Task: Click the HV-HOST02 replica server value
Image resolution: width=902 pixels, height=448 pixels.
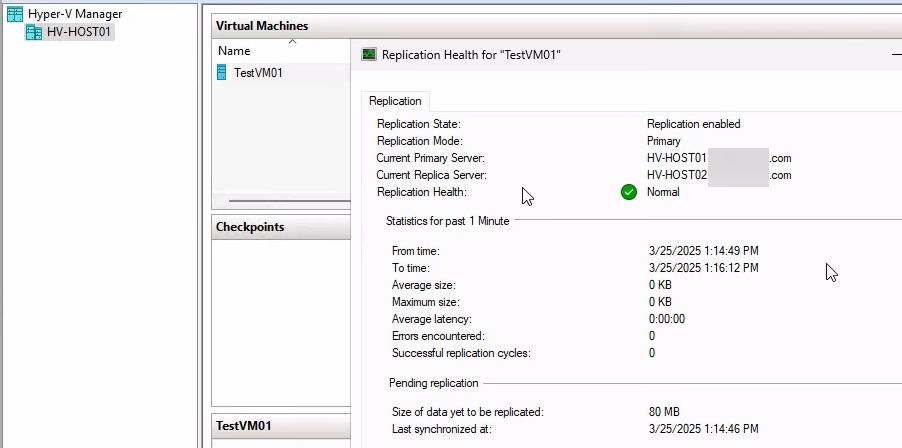Action: (719, 175)
